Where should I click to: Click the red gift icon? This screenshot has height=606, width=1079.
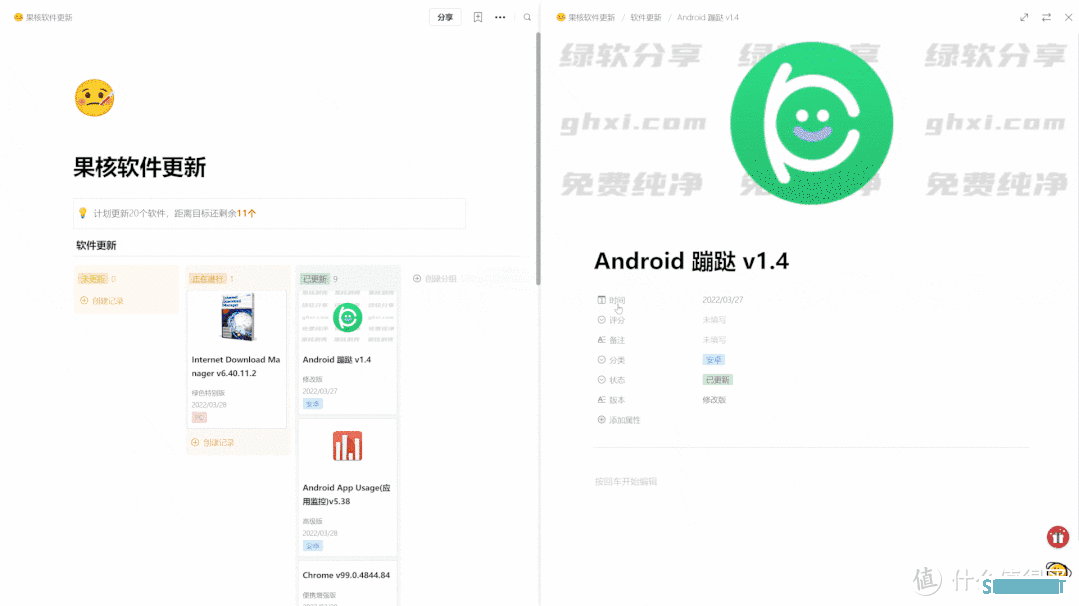coord(1058,537)
